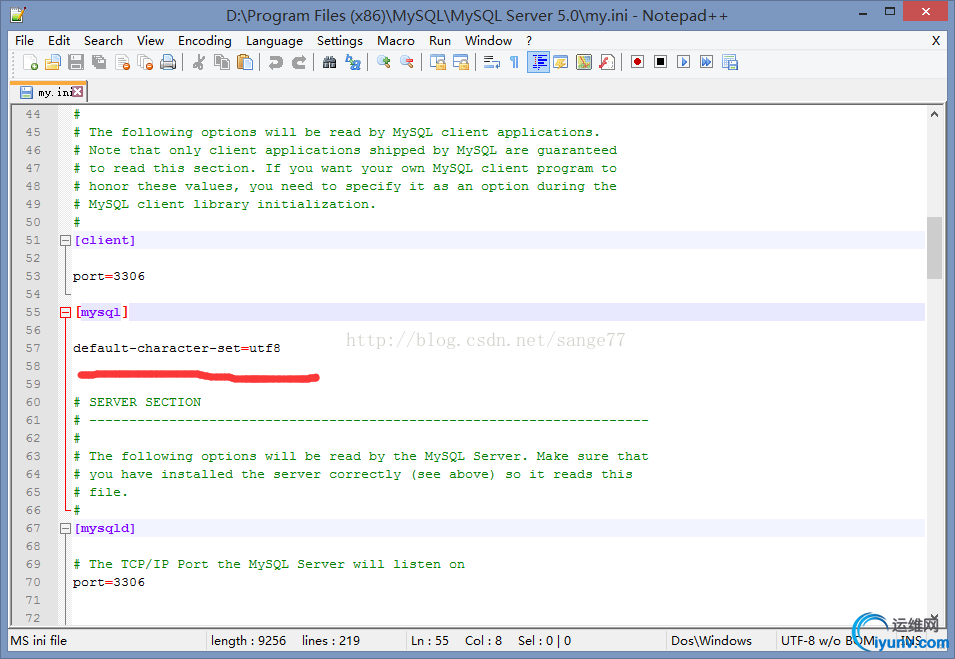The width and height of the screenshot is (955, 659).
Task: Click the vertical scrollbar thumb
Action: [934, 247]
